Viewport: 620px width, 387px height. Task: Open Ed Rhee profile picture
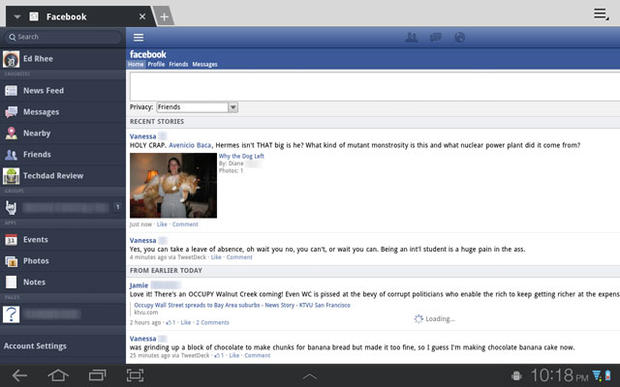tap(11, 59)
